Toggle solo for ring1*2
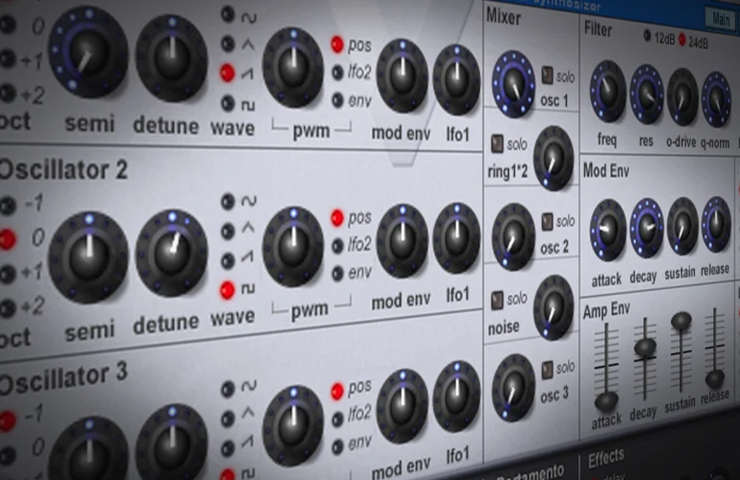Image resolution: width=740 pixels, height=480 pixels. (x=497, y=144)
